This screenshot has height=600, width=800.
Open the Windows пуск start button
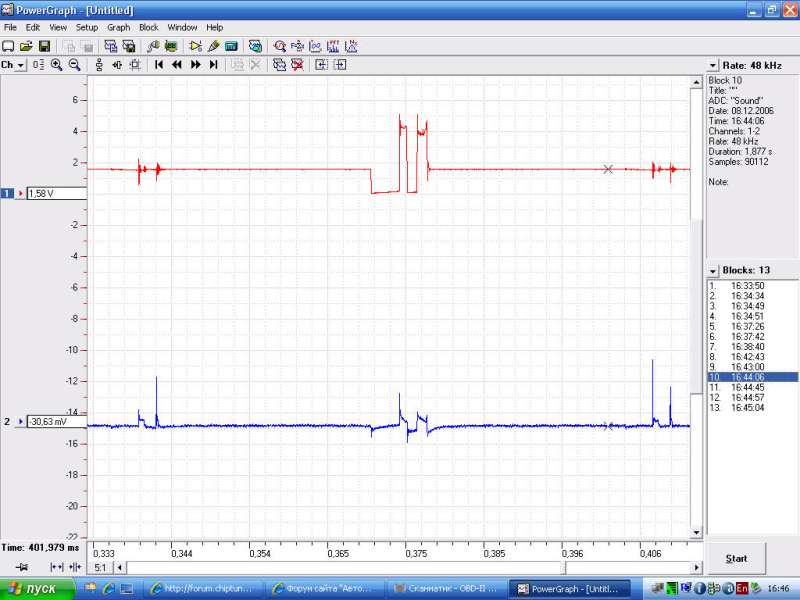tap(37, 589)
